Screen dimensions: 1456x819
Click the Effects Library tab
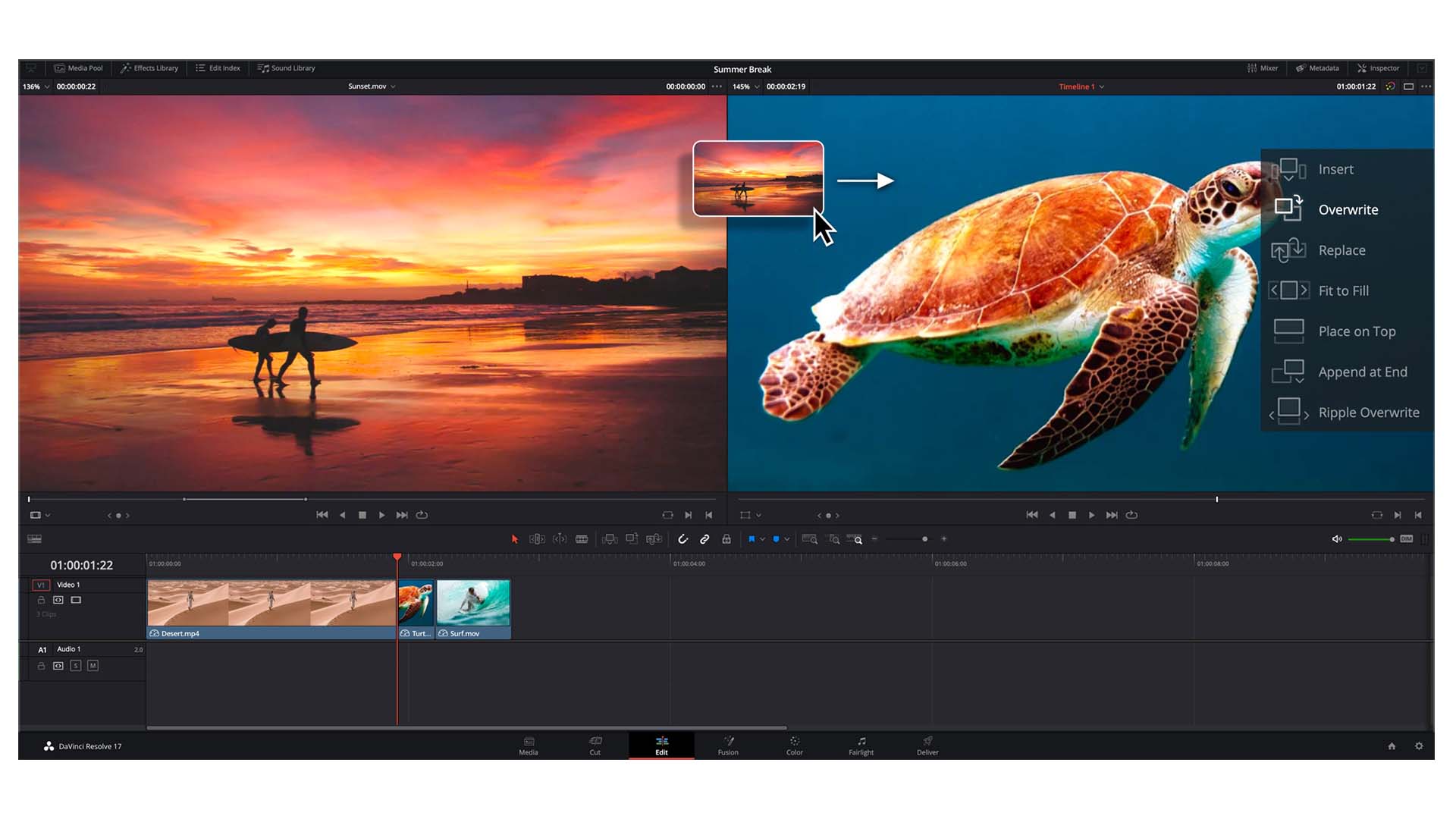tap(150, 67)
